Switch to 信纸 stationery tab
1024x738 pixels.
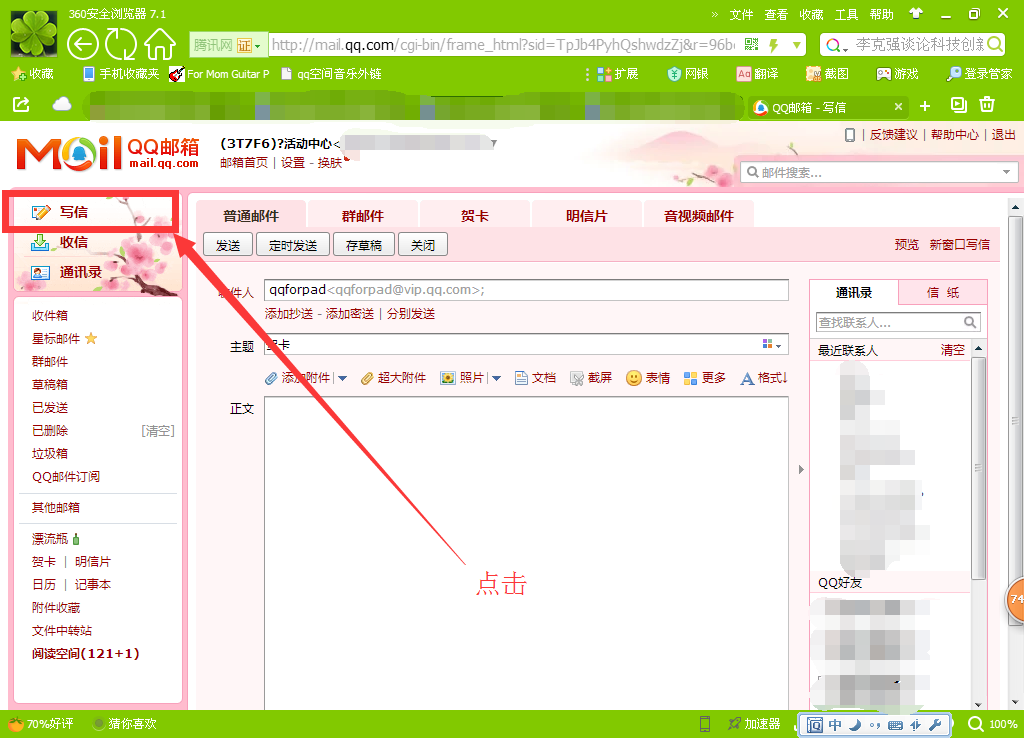[943, 293]
